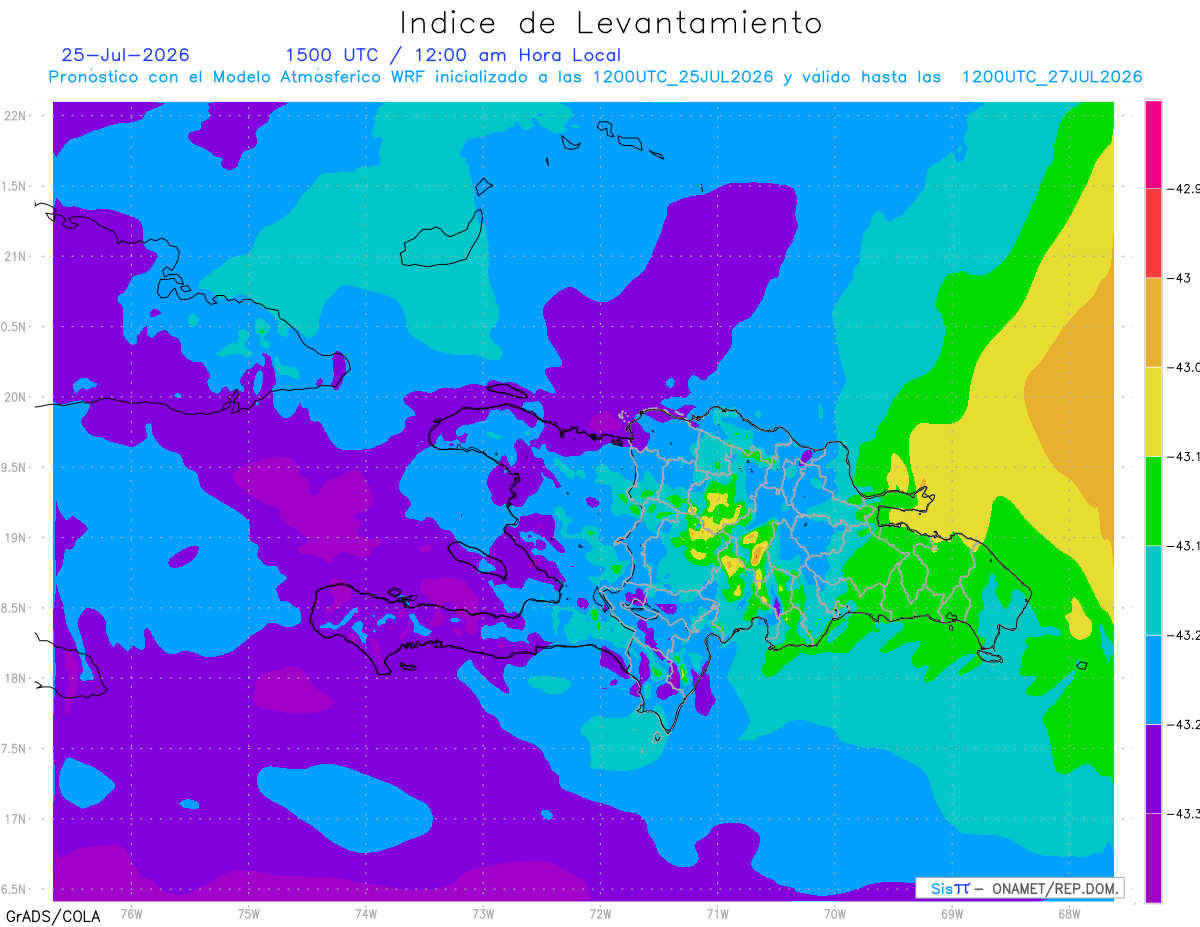1200x927 pixels.
Task: Click the '68W' longitude label
Action: point(1068,913)
